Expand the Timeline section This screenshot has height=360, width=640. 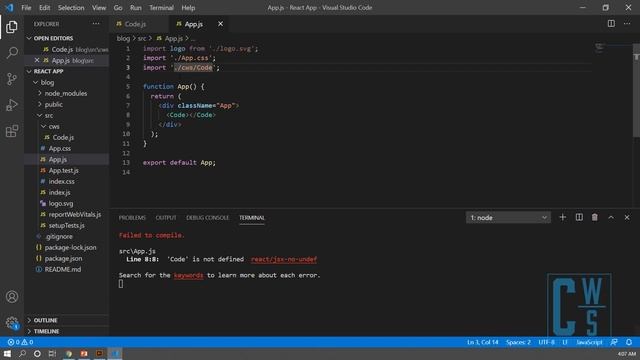68,331
